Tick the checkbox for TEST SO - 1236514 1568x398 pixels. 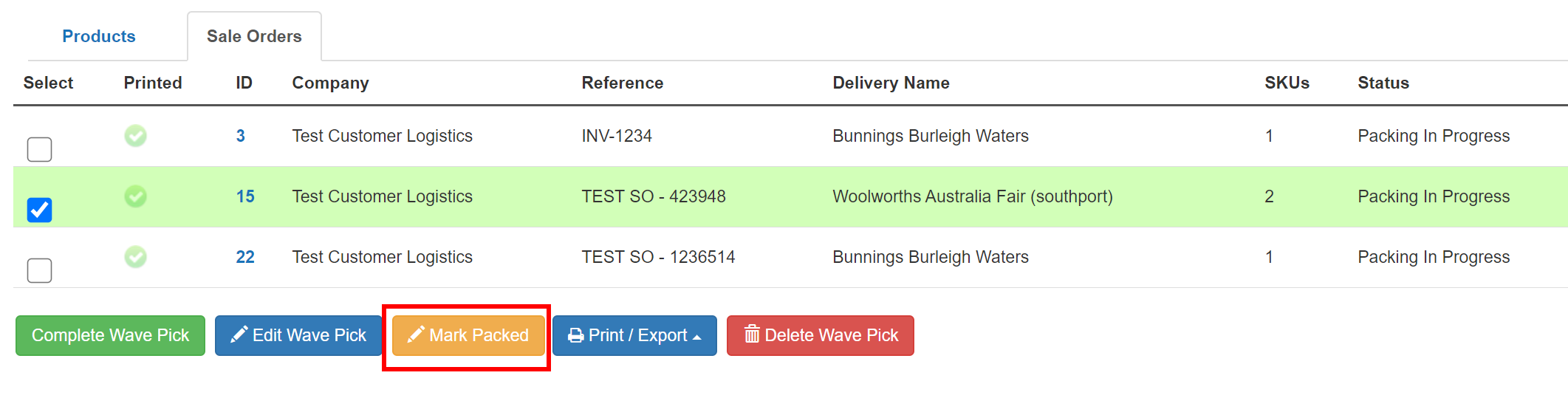[40, 270]
